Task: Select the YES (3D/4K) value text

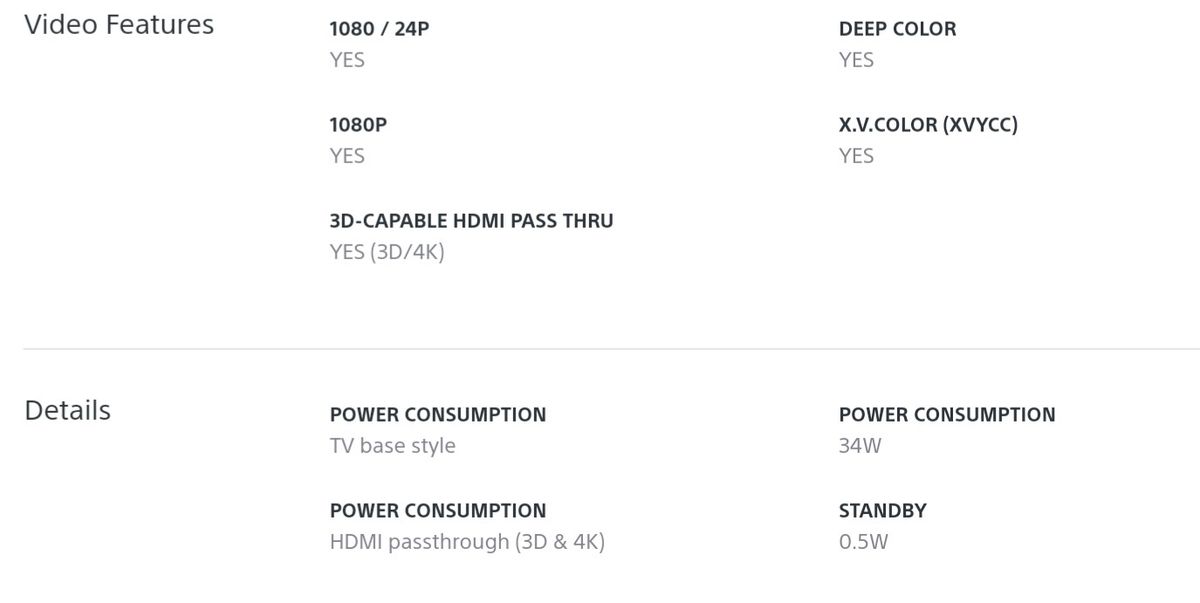Action: point(387,252)
